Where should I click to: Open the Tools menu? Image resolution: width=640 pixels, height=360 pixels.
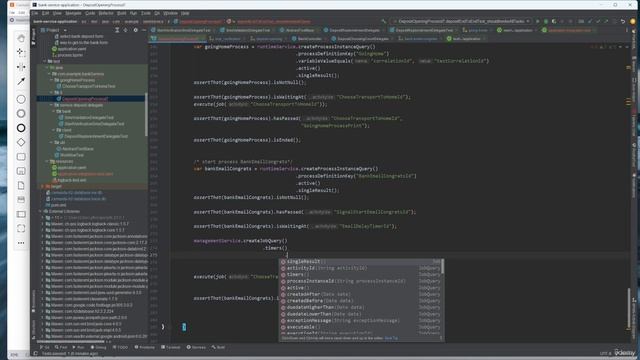(146, 13)
